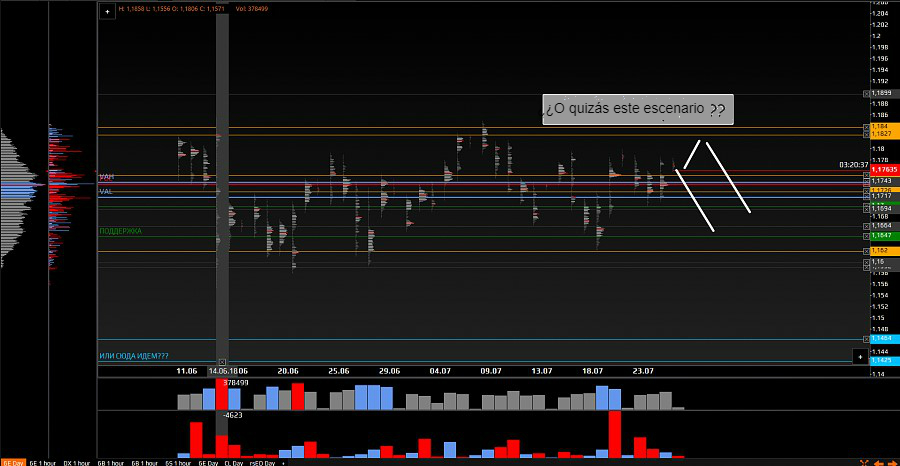The width and height of the screenshot is (900, 466).
Task: Select the 'ИЛИ СЮДА ИДЕМ???' level label
Action: 133,356
